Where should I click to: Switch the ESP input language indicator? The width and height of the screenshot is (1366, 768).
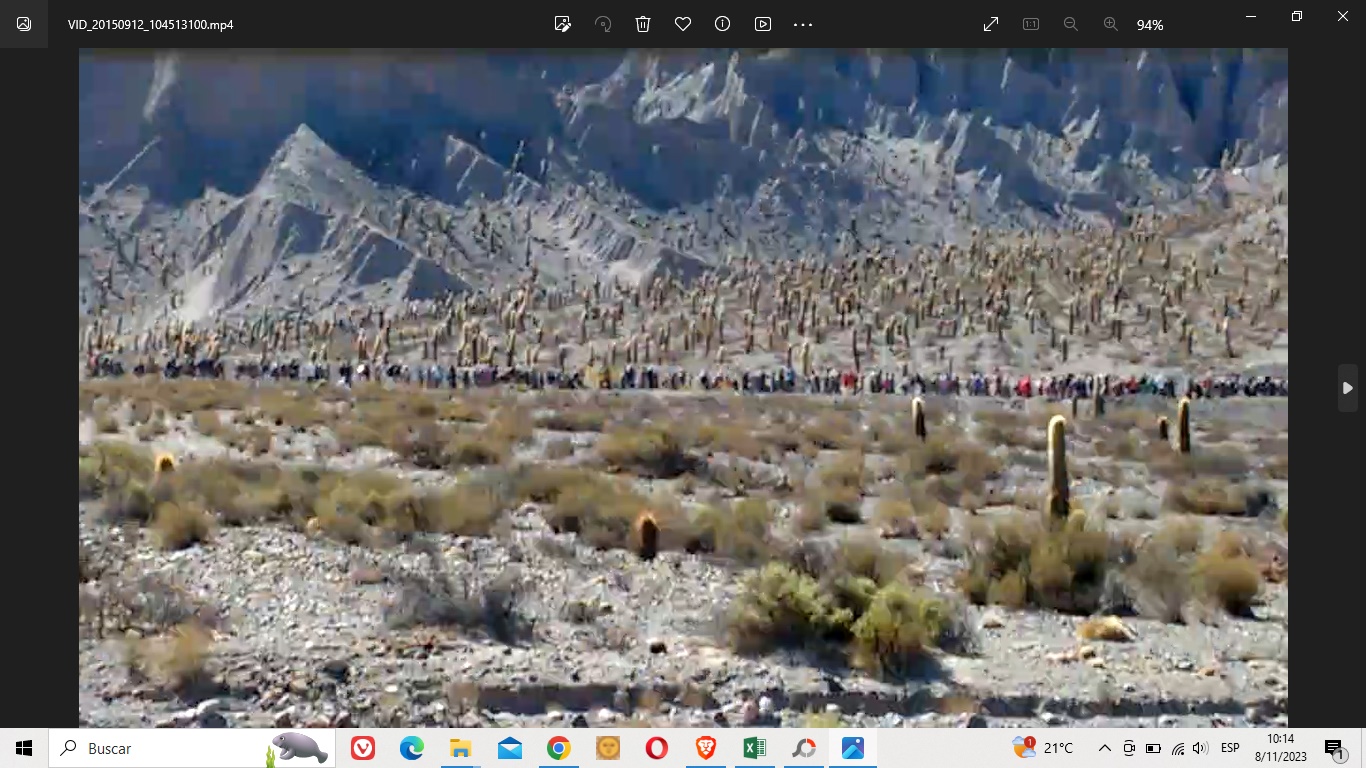(1230, 748)
